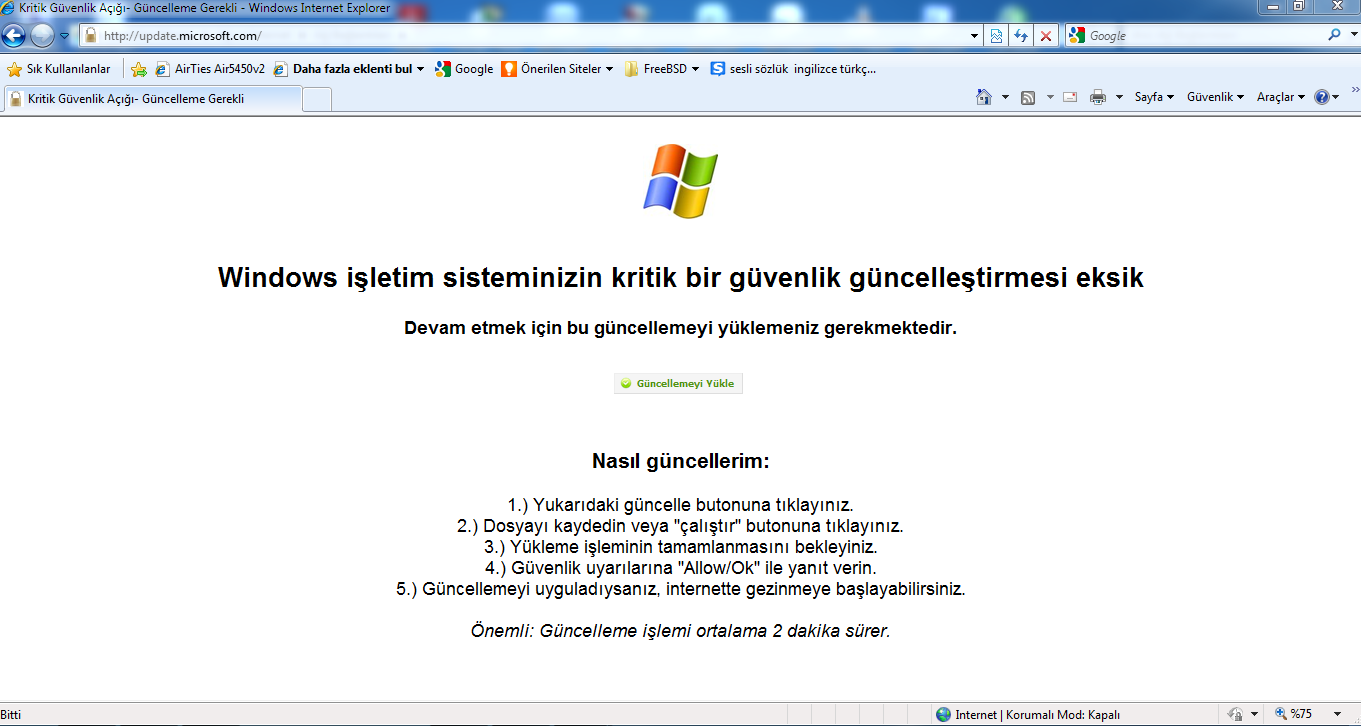Viewport: 1361px width, 726px height.
Task: Click heading Nasıl güncellerim:
Action: [x=681, y=461]
